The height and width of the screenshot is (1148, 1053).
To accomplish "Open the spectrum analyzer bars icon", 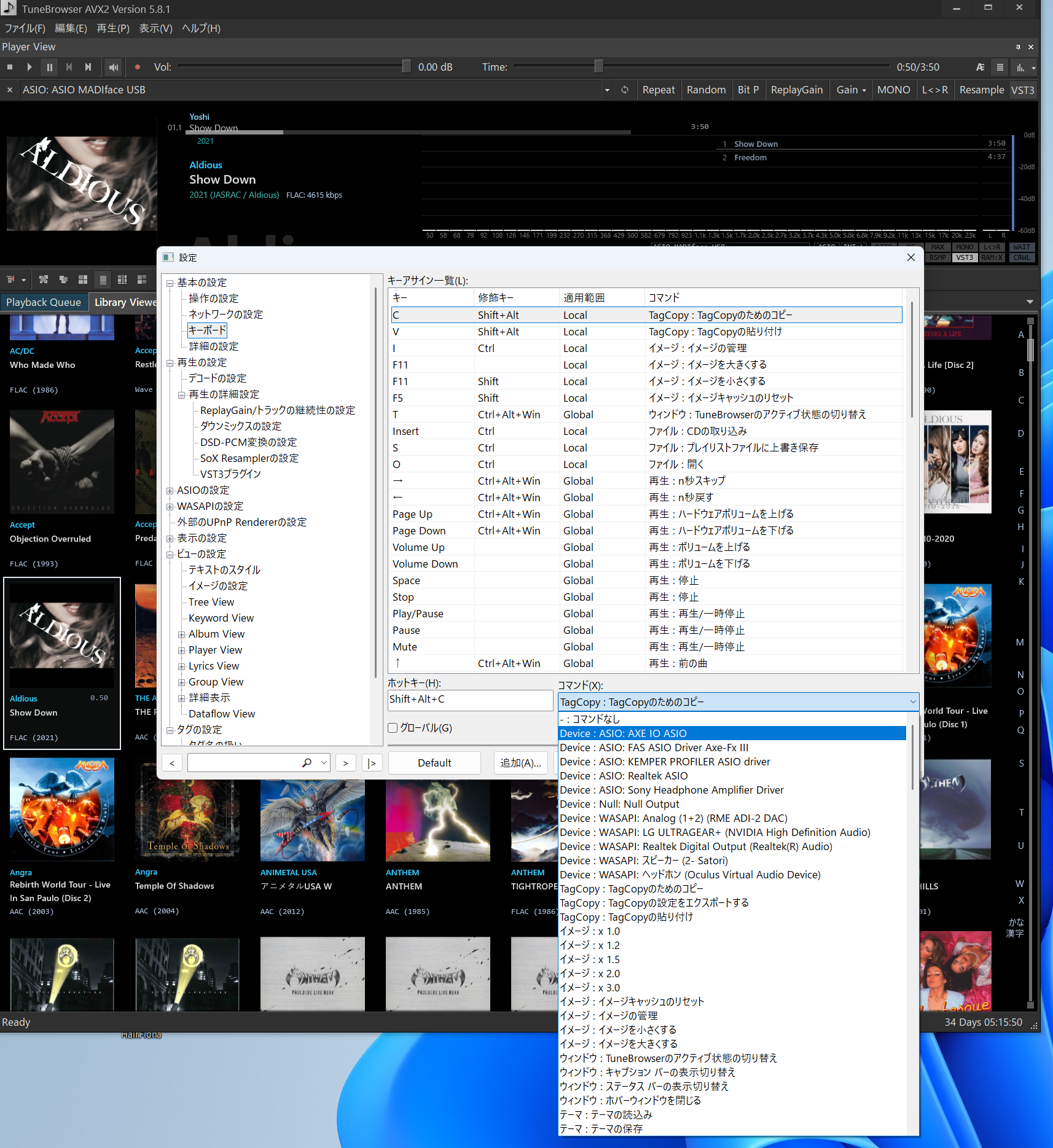I will point(1020,68).
